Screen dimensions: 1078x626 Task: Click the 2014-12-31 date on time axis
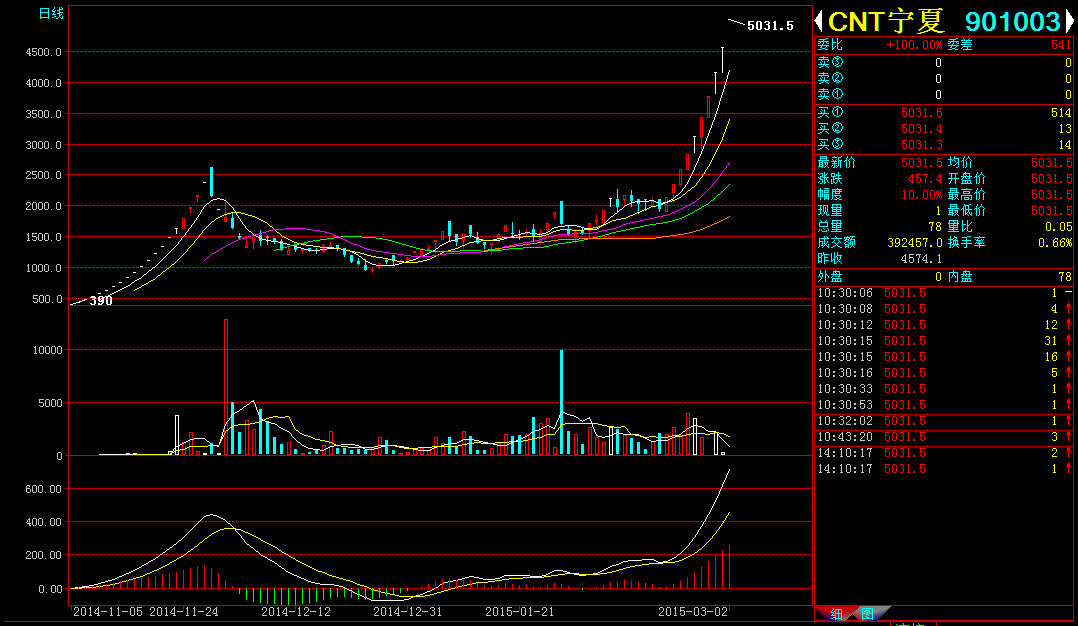[x=408, y=612]
